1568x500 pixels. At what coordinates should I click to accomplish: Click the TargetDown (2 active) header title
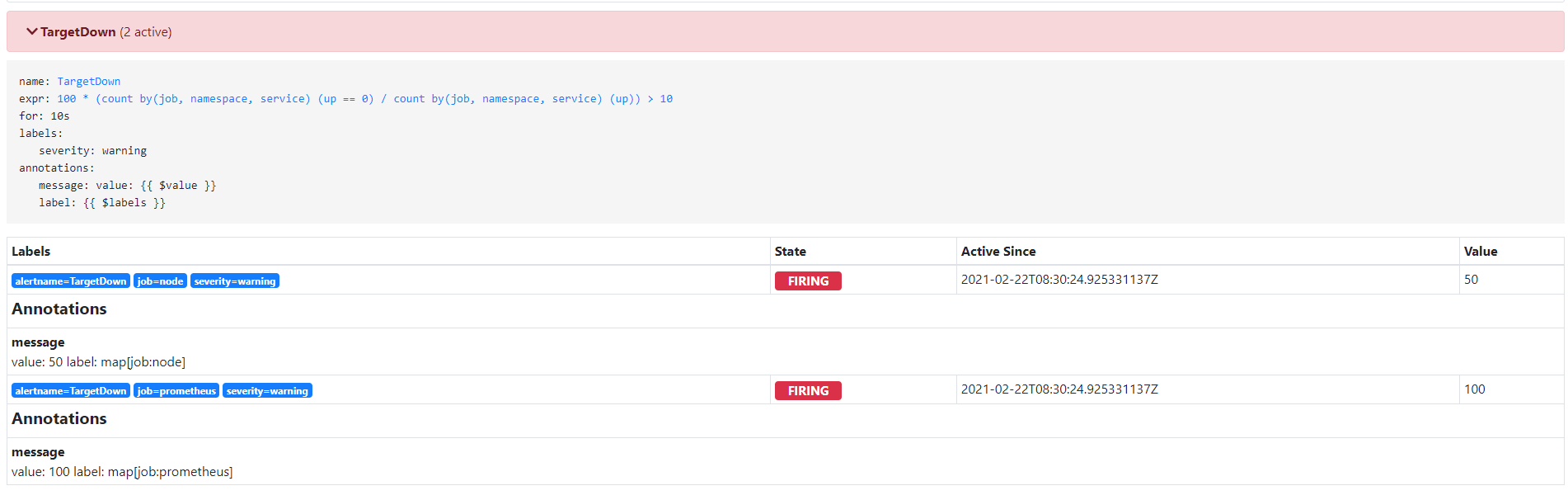click(x=106, y=32)
